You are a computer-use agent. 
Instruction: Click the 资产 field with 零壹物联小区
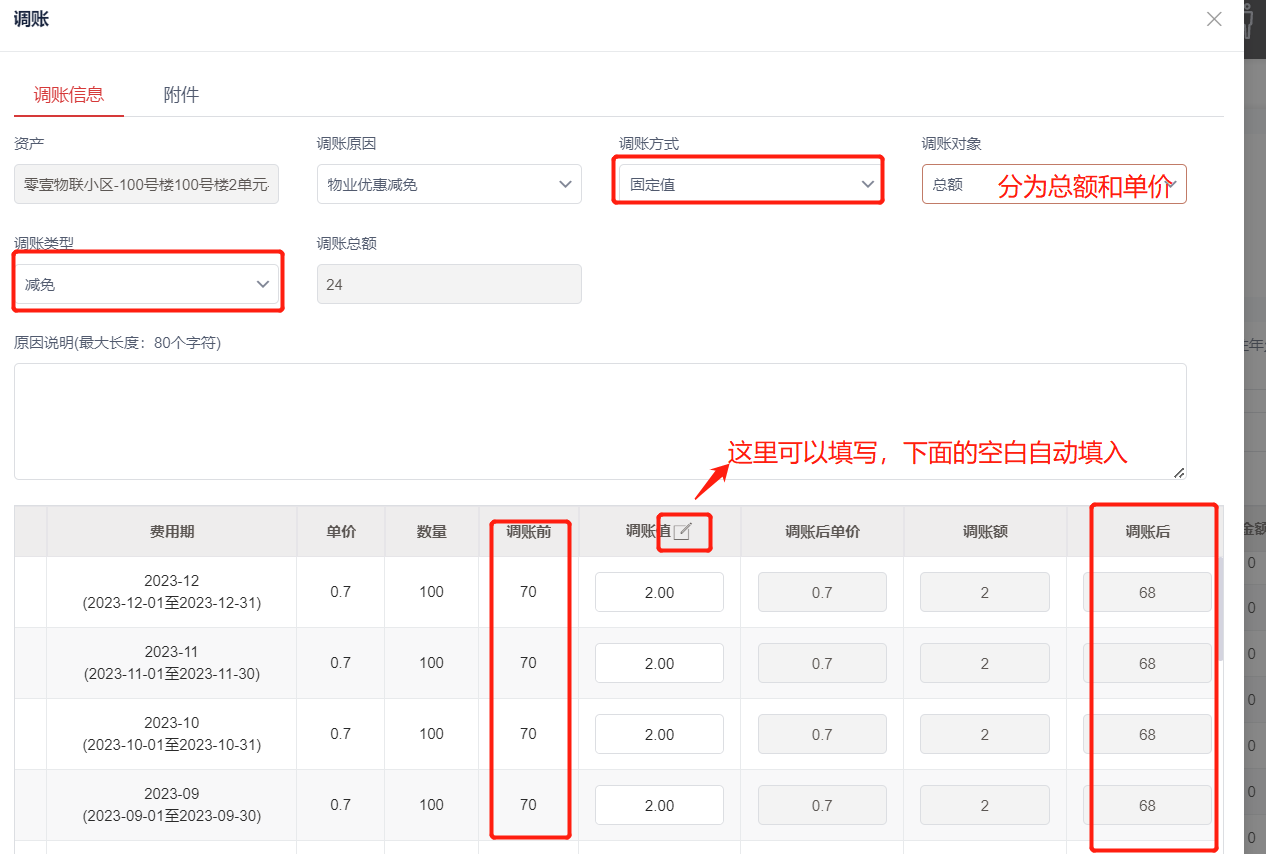146,184
